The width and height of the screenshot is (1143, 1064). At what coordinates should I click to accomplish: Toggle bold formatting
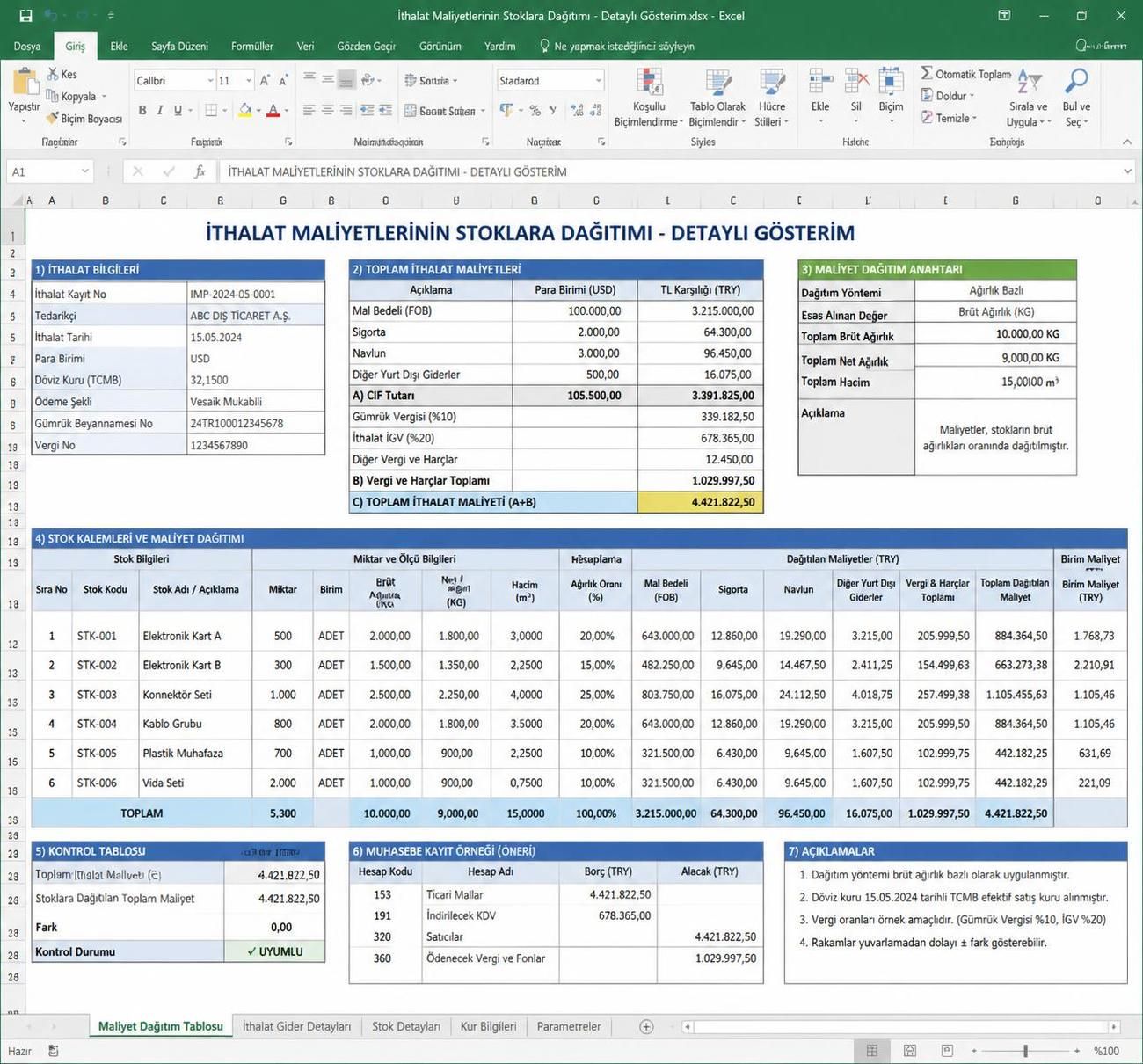pos(142,111)
